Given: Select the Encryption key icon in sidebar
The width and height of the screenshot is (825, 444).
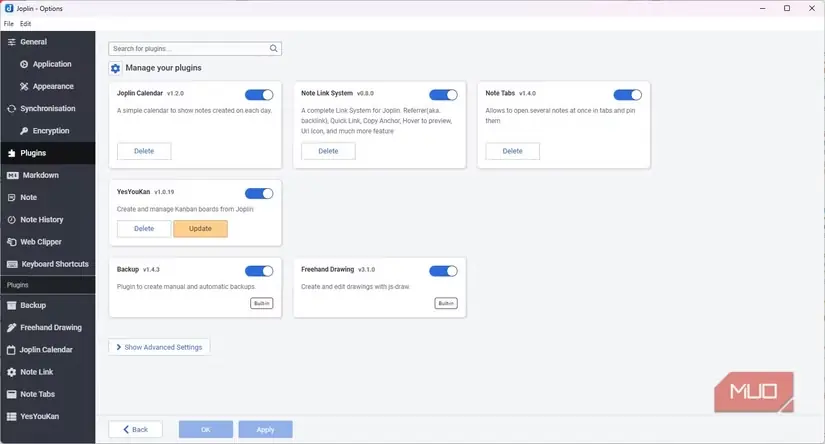Looking at the screenshot, I should (24, 131).
